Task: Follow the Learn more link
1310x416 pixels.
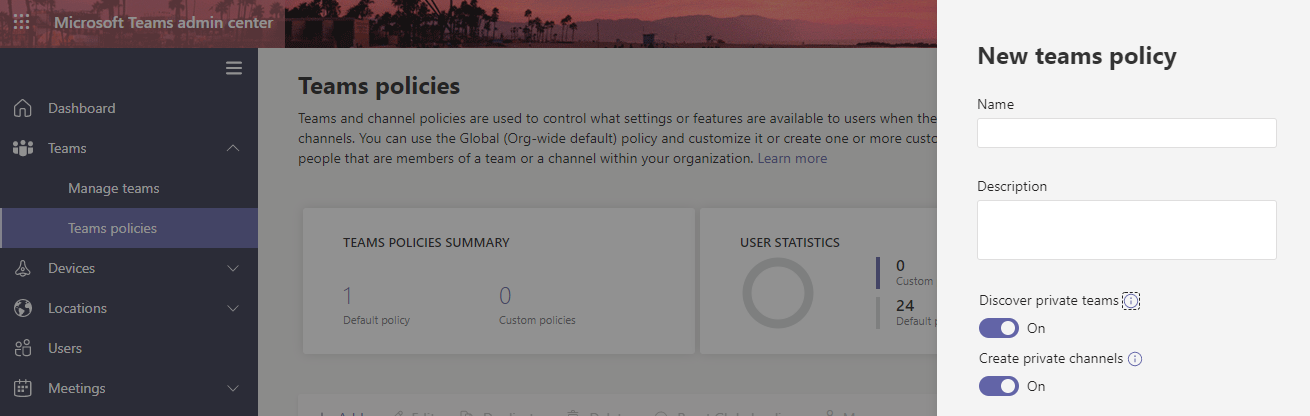Action: click(792, 158)
